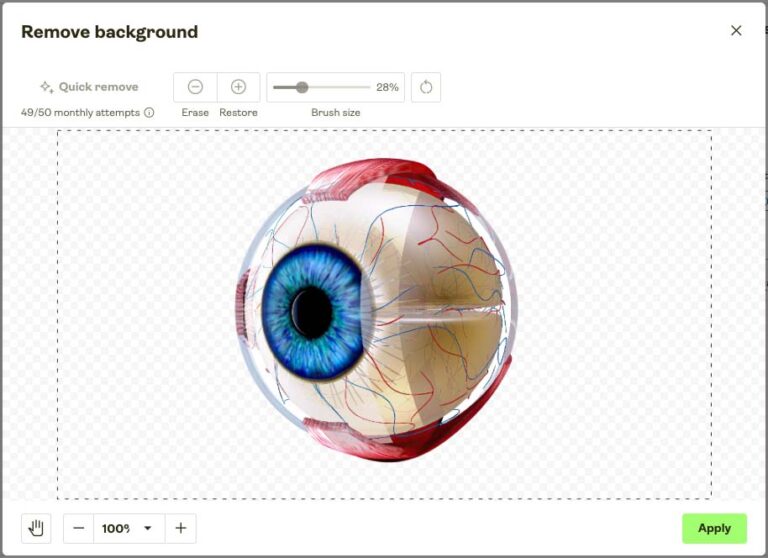
Task: Click the black pupil of the eye
Action: pyautogui.click(x=312, y=310)
